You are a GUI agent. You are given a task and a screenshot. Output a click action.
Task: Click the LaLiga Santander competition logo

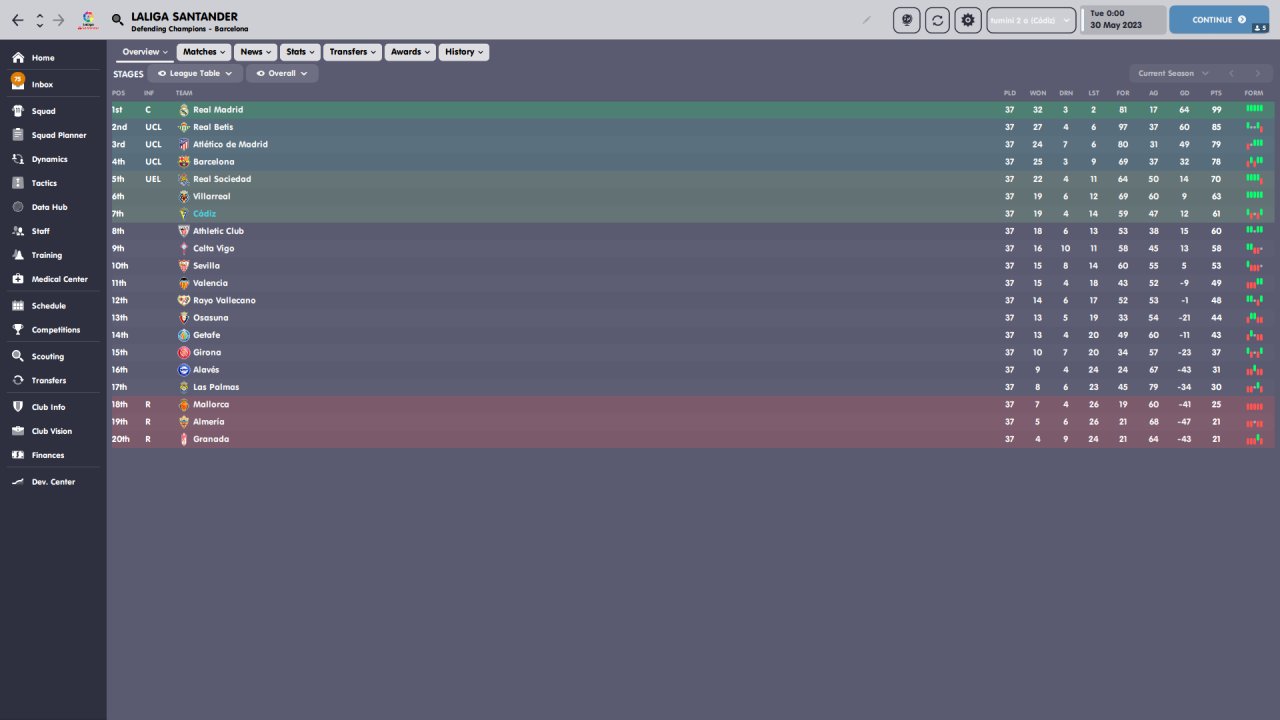click(88, 19)
